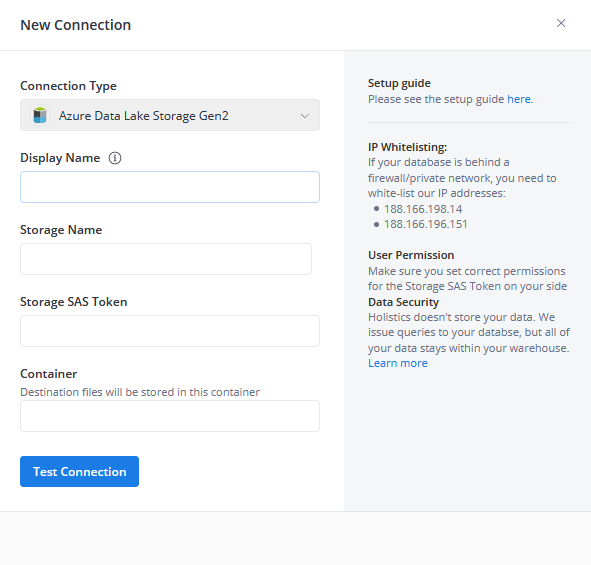Open the Connection Type dropdown
This screenshot has width=591, height=565.
170,115
